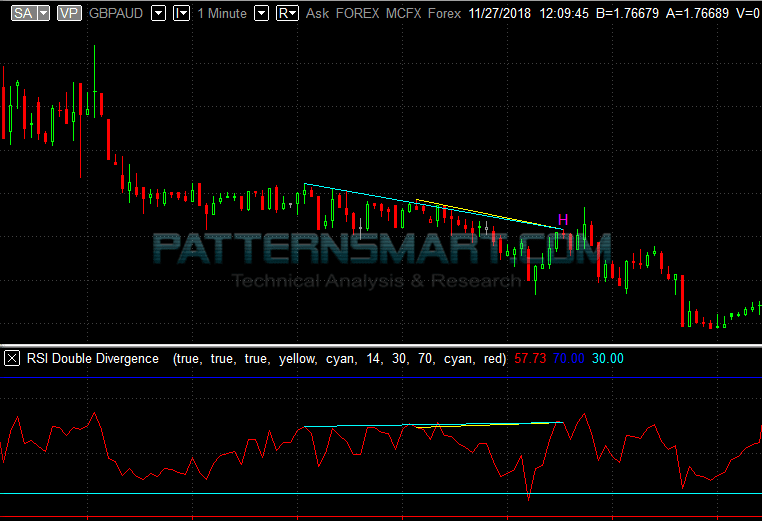Click the bid value B=1.76679

(627, 13)
